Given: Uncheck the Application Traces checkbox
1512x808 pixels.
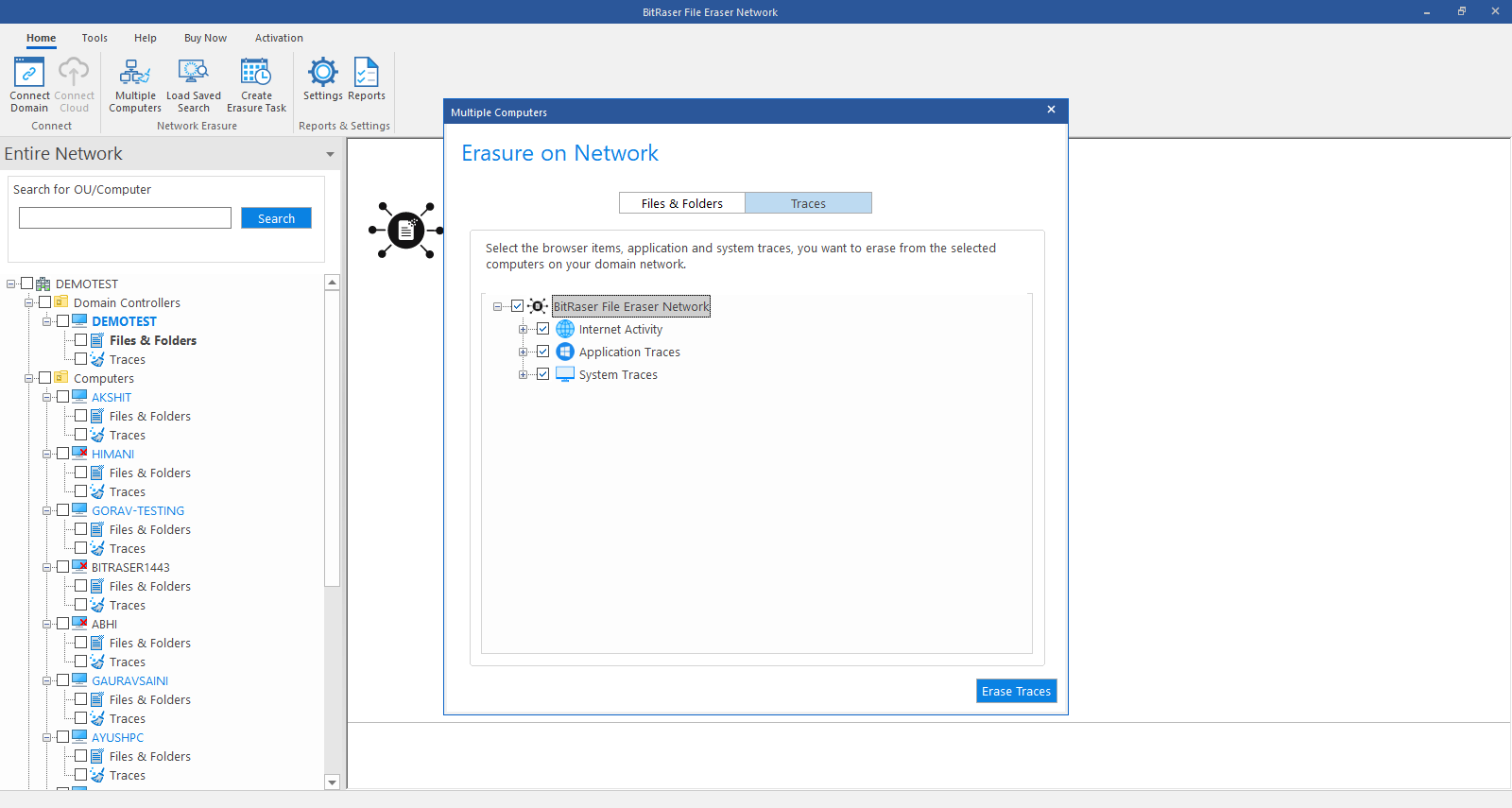Looking at the screenshot, I should (542, 352).
